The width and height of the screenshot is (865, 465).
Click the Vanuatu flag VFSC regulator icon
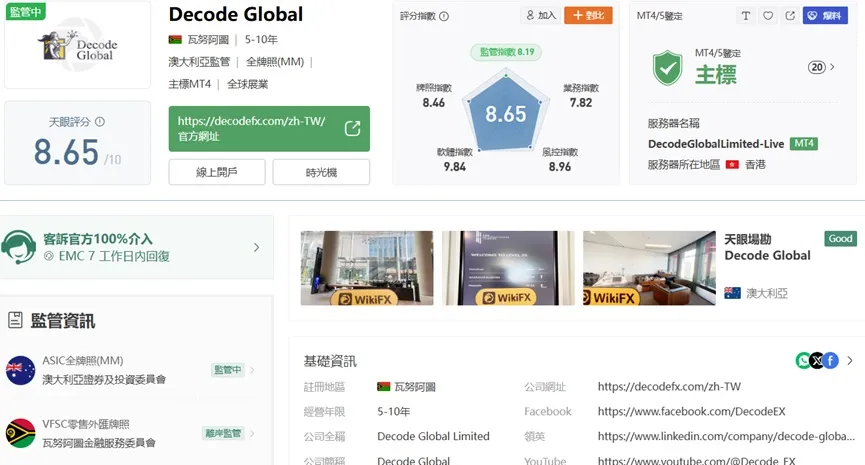click(x=20, y=434)
